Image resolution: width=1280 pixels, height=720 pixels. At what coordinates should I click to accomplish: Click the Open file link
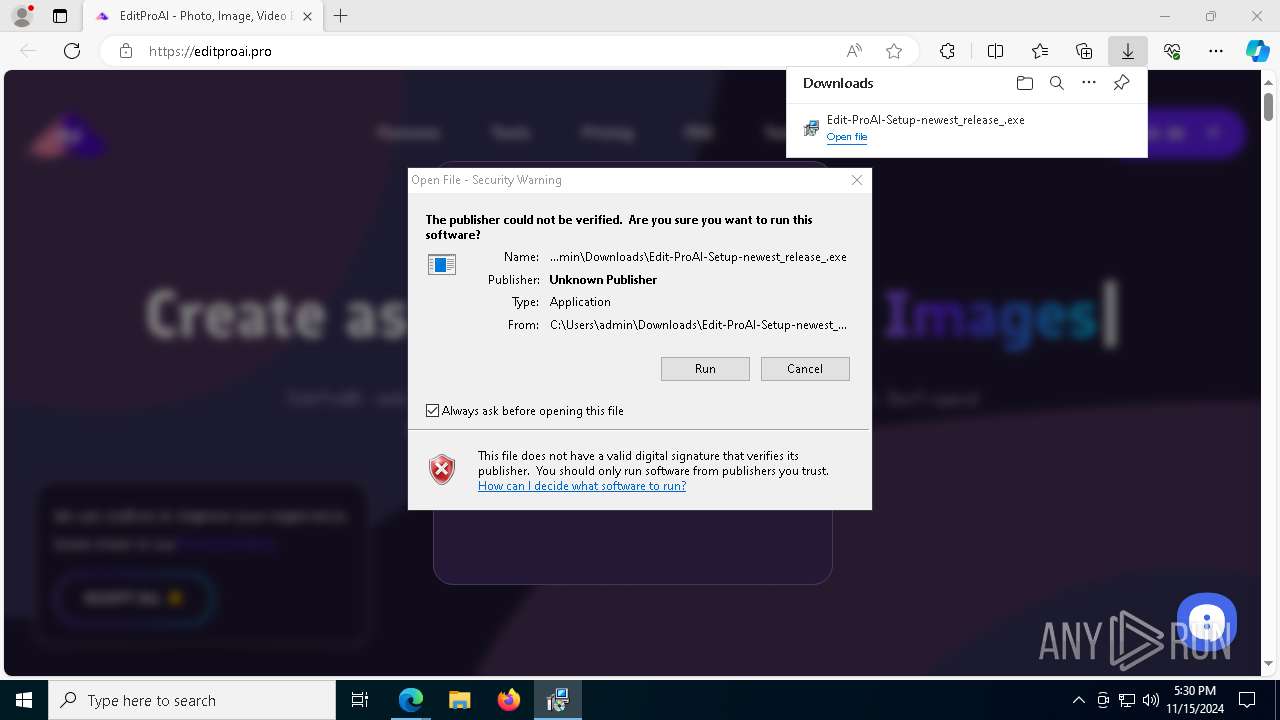[x=847, y=137]
